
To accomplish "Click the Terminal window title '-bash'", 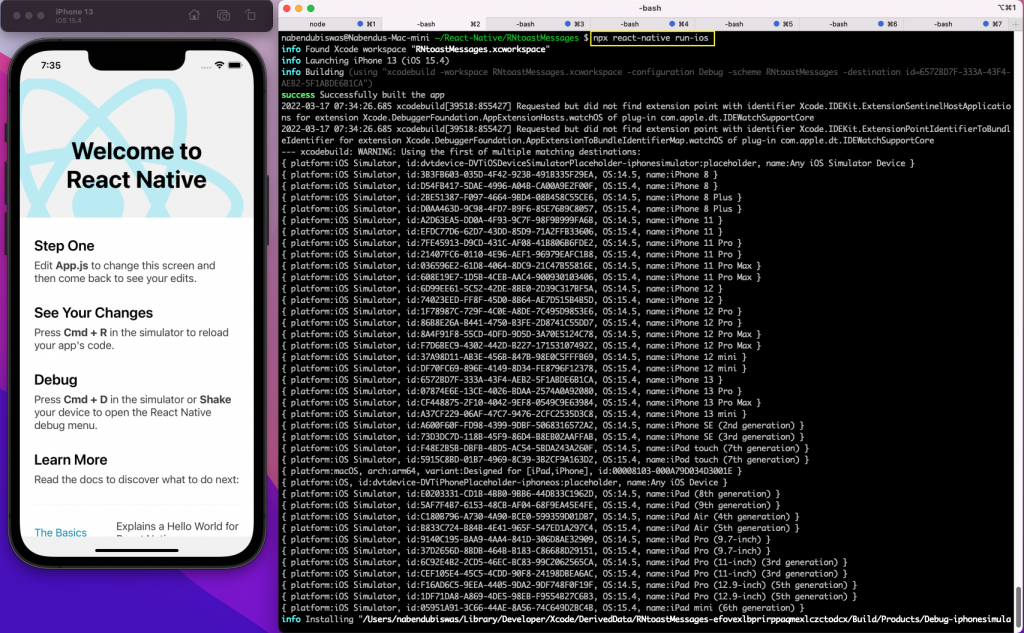I will pos(650,8).
